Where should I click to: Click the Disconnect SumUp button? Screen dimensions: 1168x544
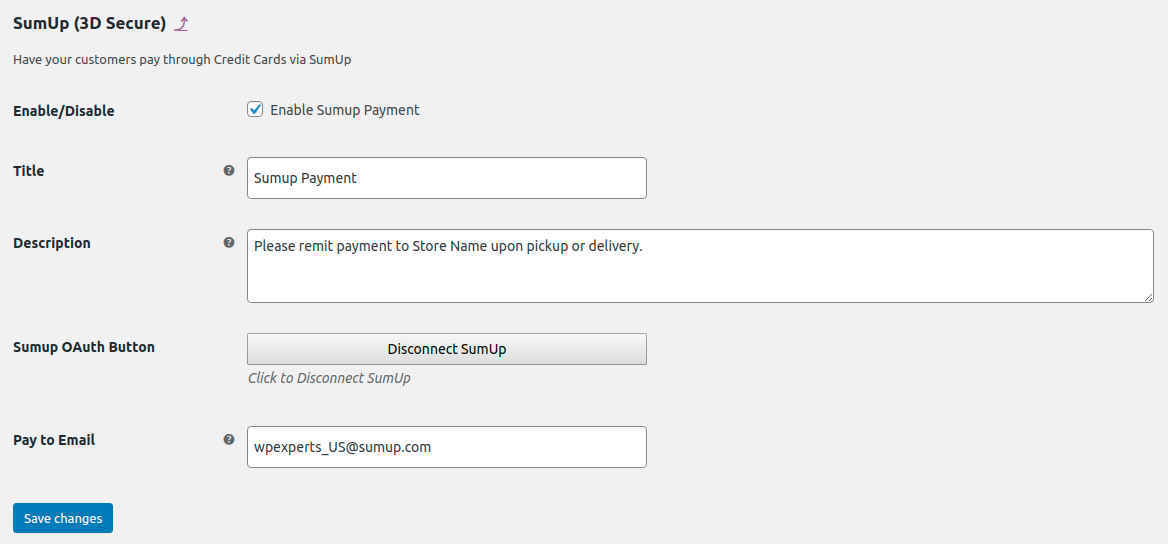pos(447,349)
